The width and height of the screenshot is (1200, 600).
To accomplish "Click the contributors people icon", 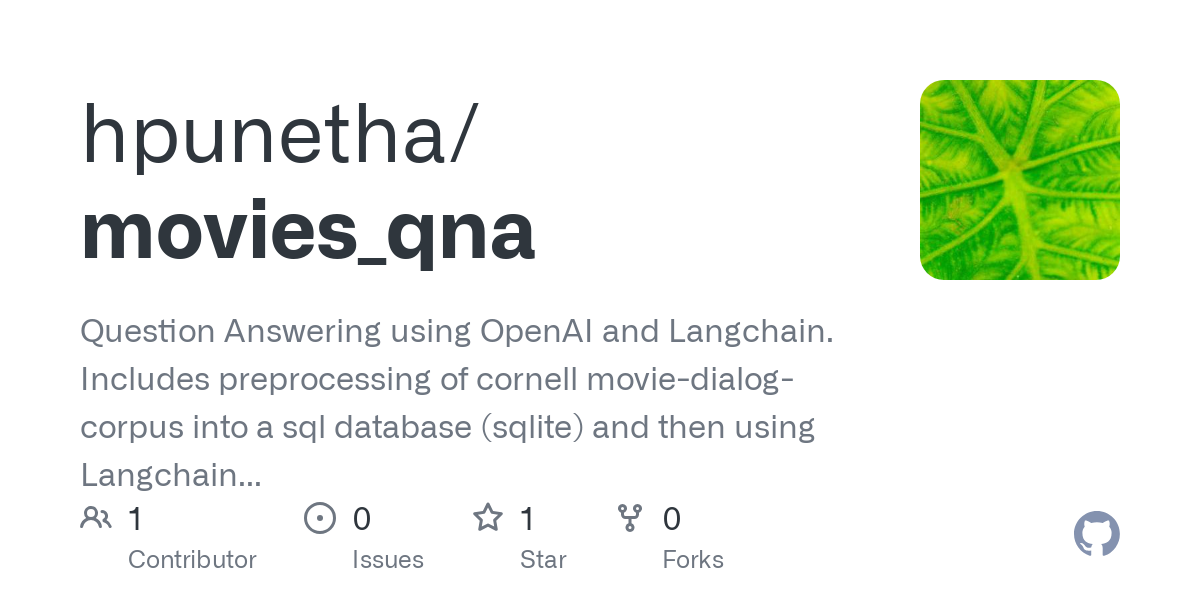I will 96,518.
